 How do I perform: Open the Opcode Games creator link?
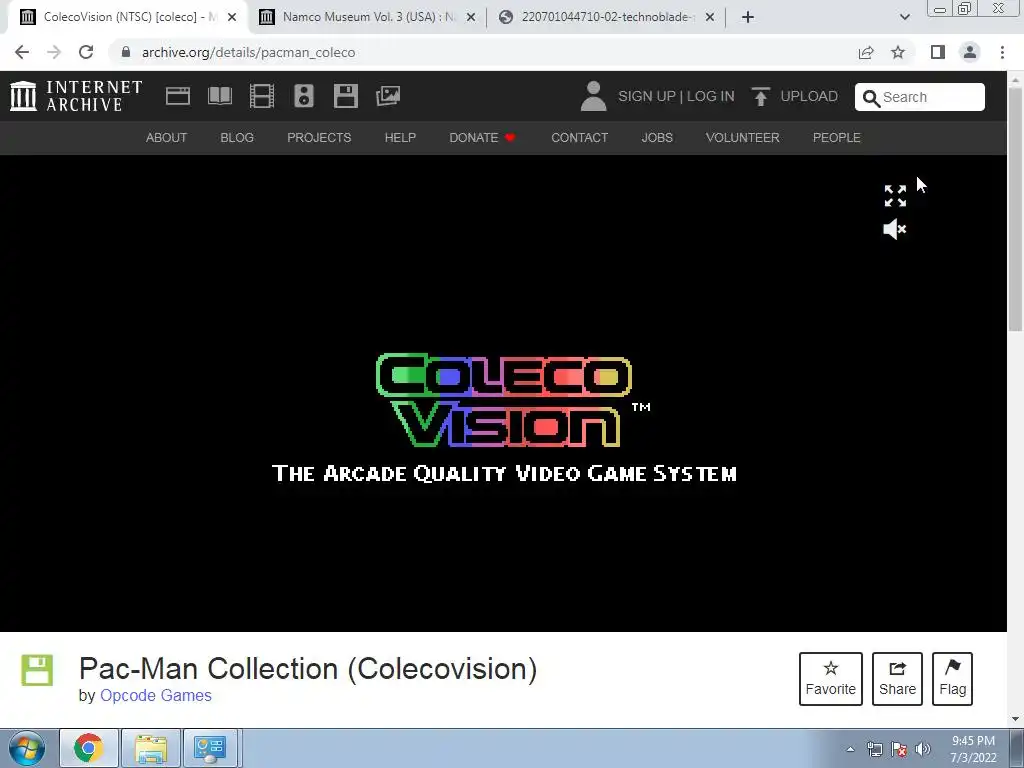pyautogui.click(x=155, y=696)
